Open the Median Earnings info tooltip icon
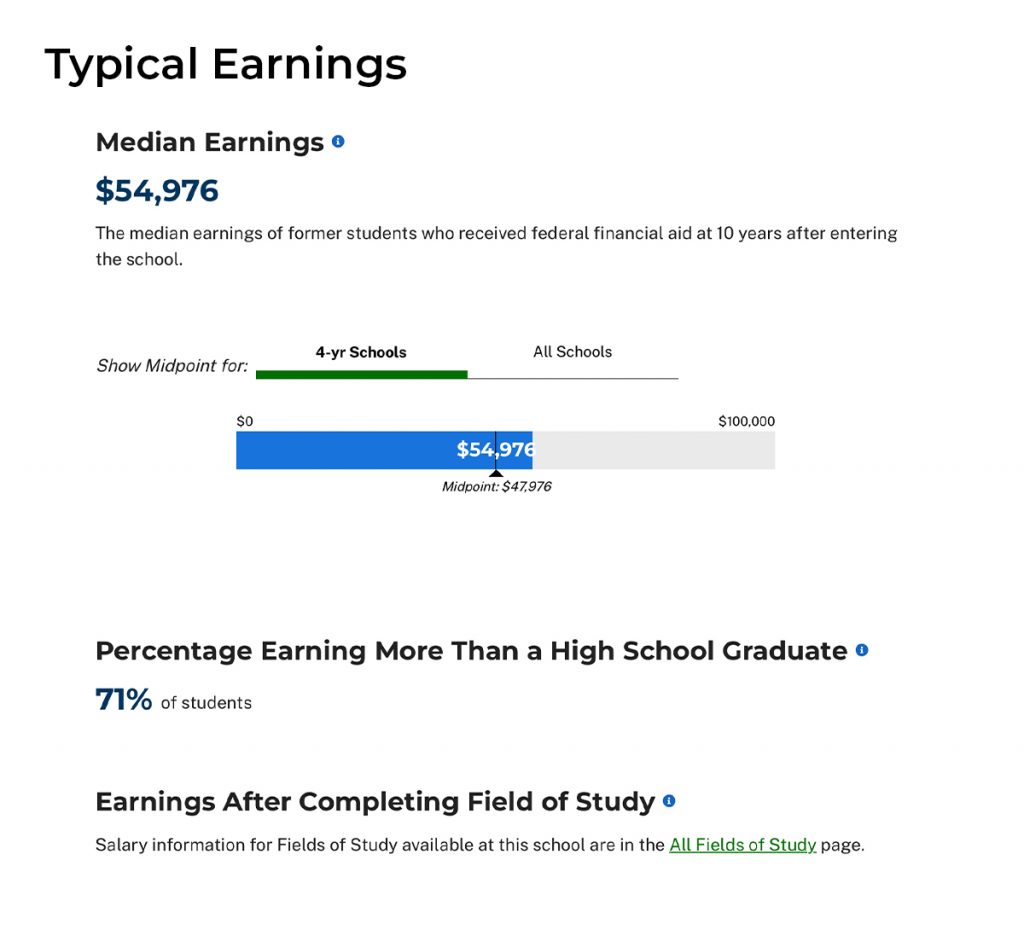Viewport: 1024px width, 930px height. [338, 142]
